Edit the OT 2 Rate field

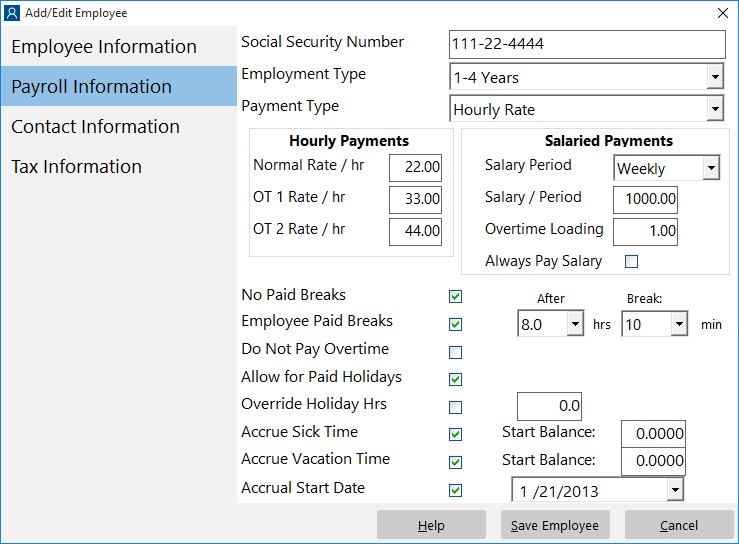(415, 231)
